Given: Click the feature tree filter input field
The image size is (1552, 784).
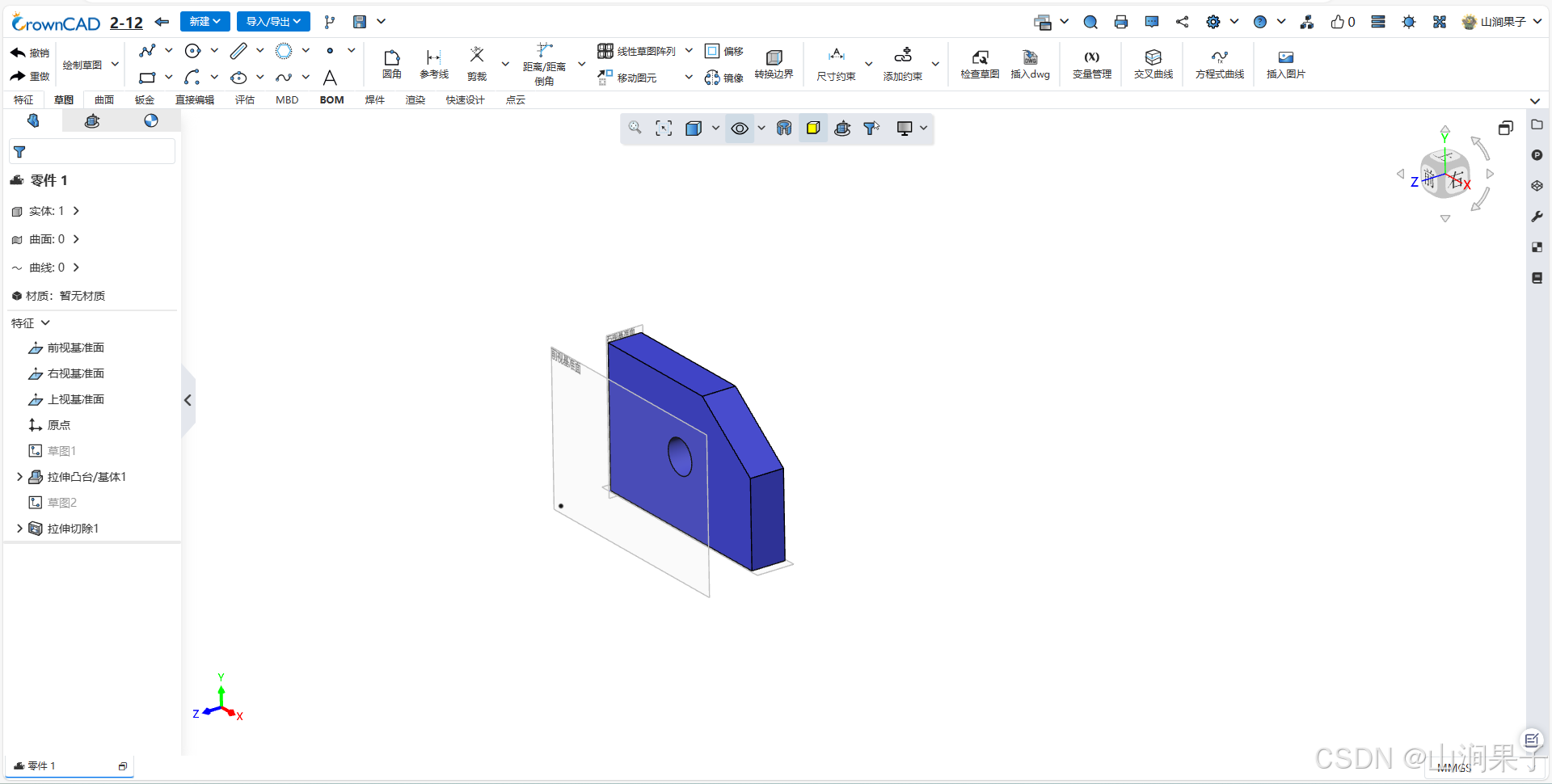Looking at the screenshot, I should pyautogui.click(x=92, y=151).
